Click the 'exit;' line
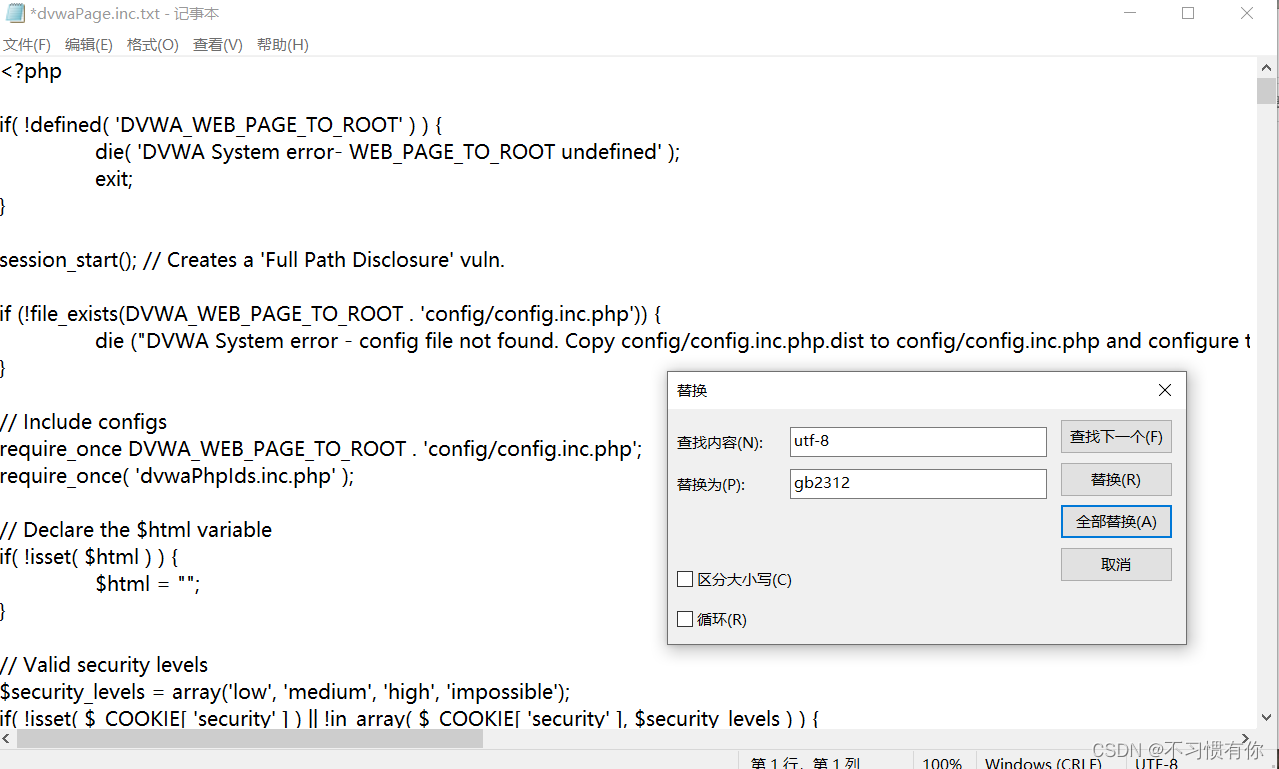1279x769 pixels. click(114, 179)
